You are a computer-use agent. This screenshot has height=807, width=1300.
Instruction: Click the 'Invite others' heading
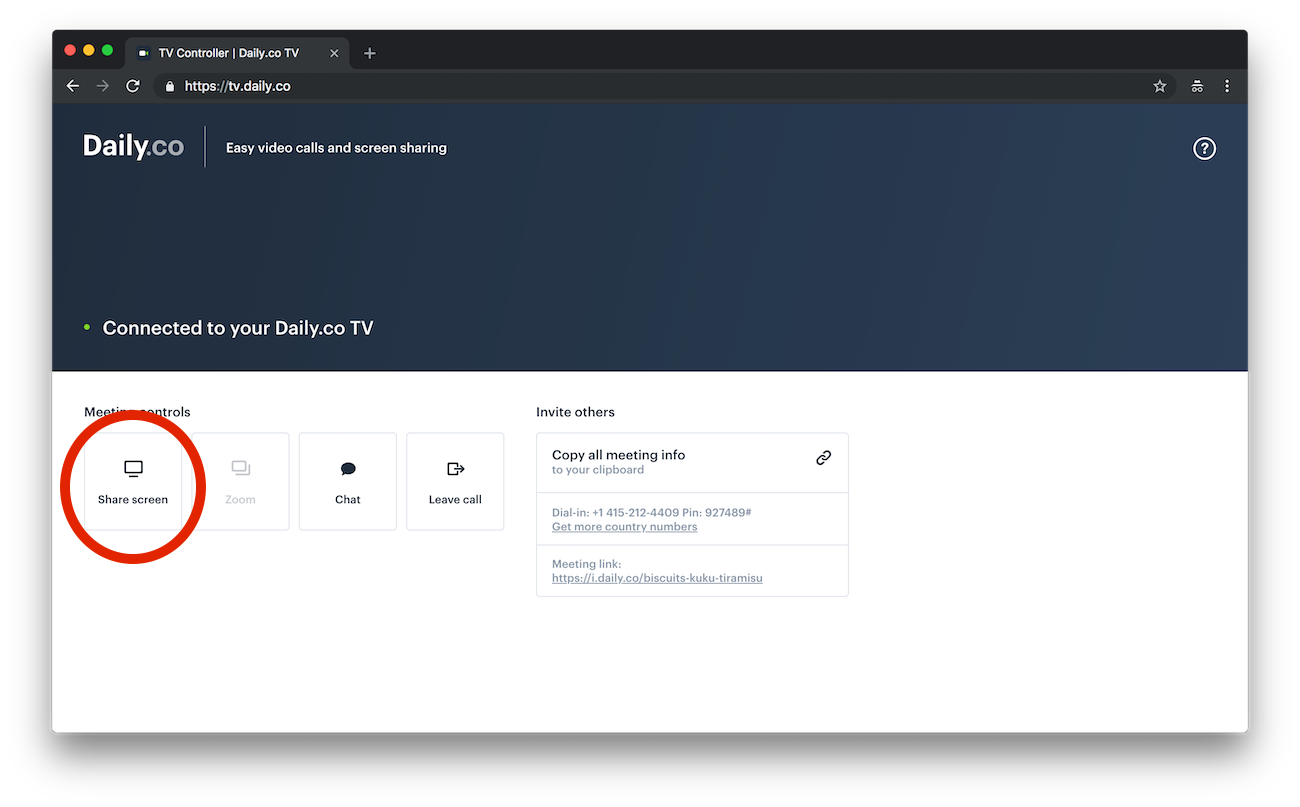(575, 412)
